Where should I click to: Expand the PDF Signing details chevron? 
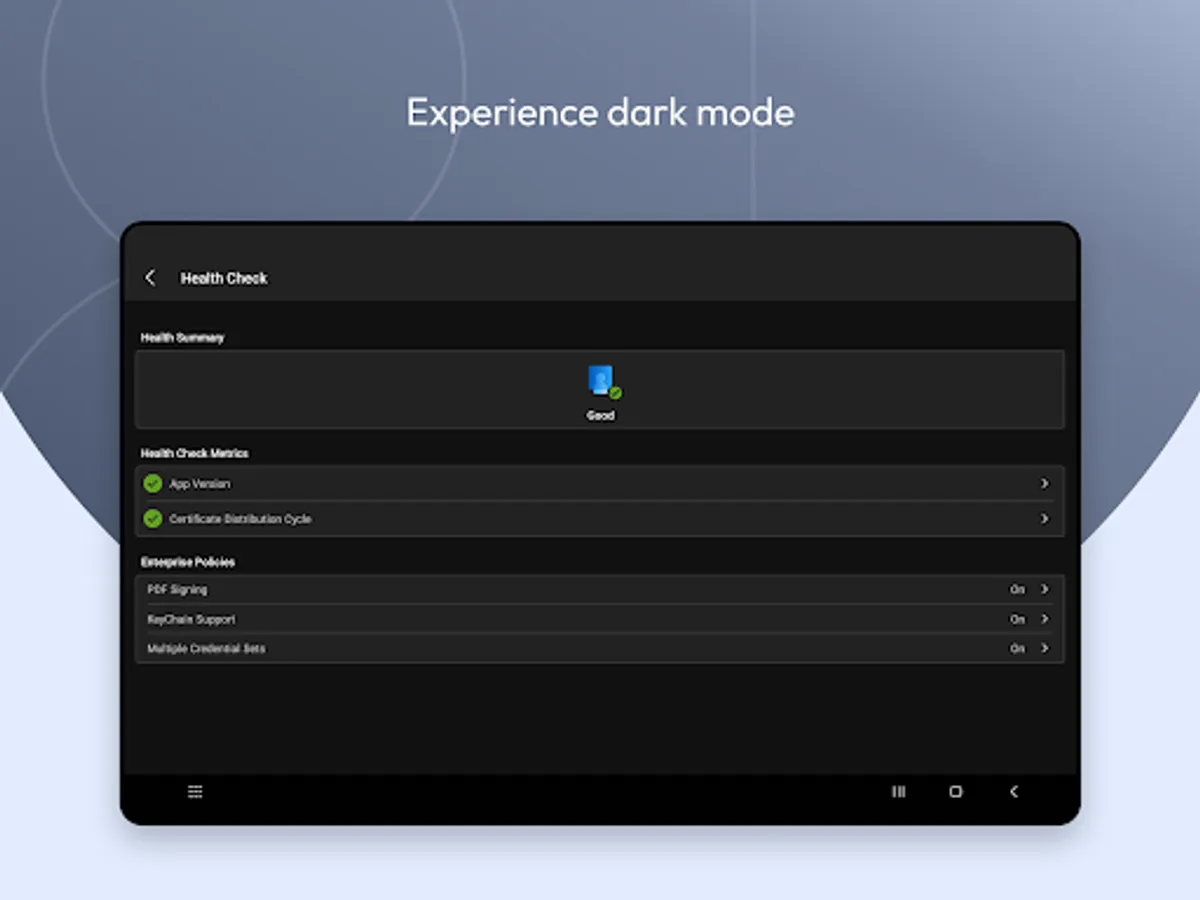tap(1045, 590)
